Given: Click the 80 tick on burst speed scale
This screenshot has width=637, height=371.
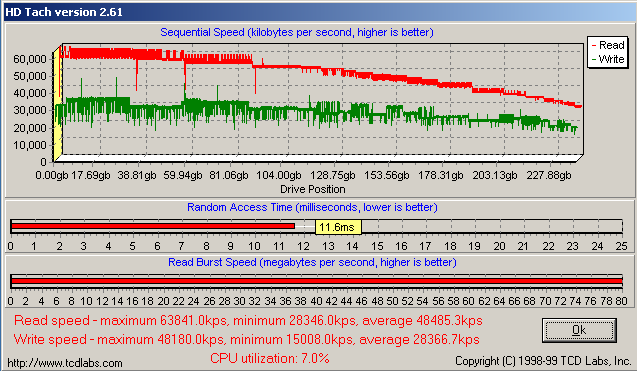Looking at the screenshot, I should [622, 301].
